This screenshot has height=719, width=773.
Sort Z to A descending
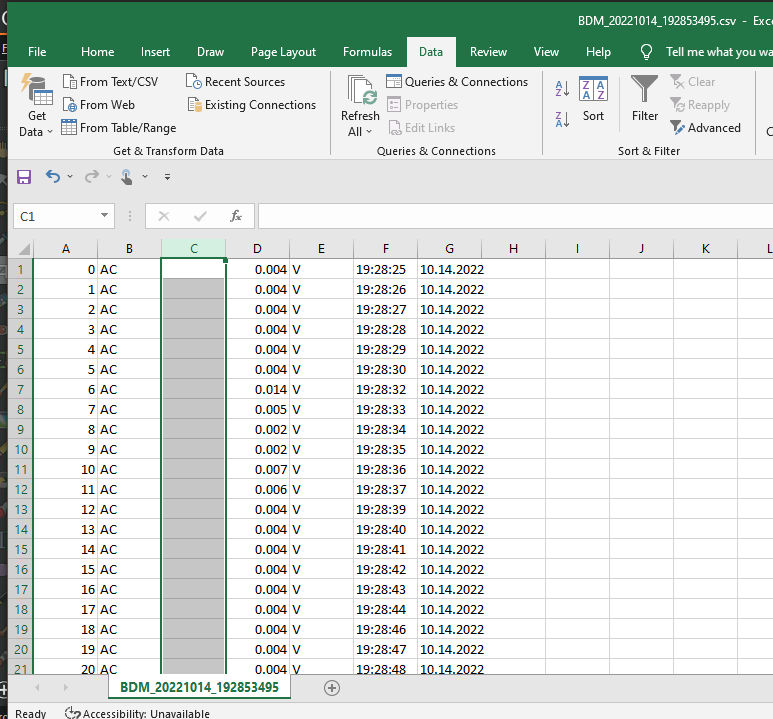pyautogui.click(x=562, y=119)
